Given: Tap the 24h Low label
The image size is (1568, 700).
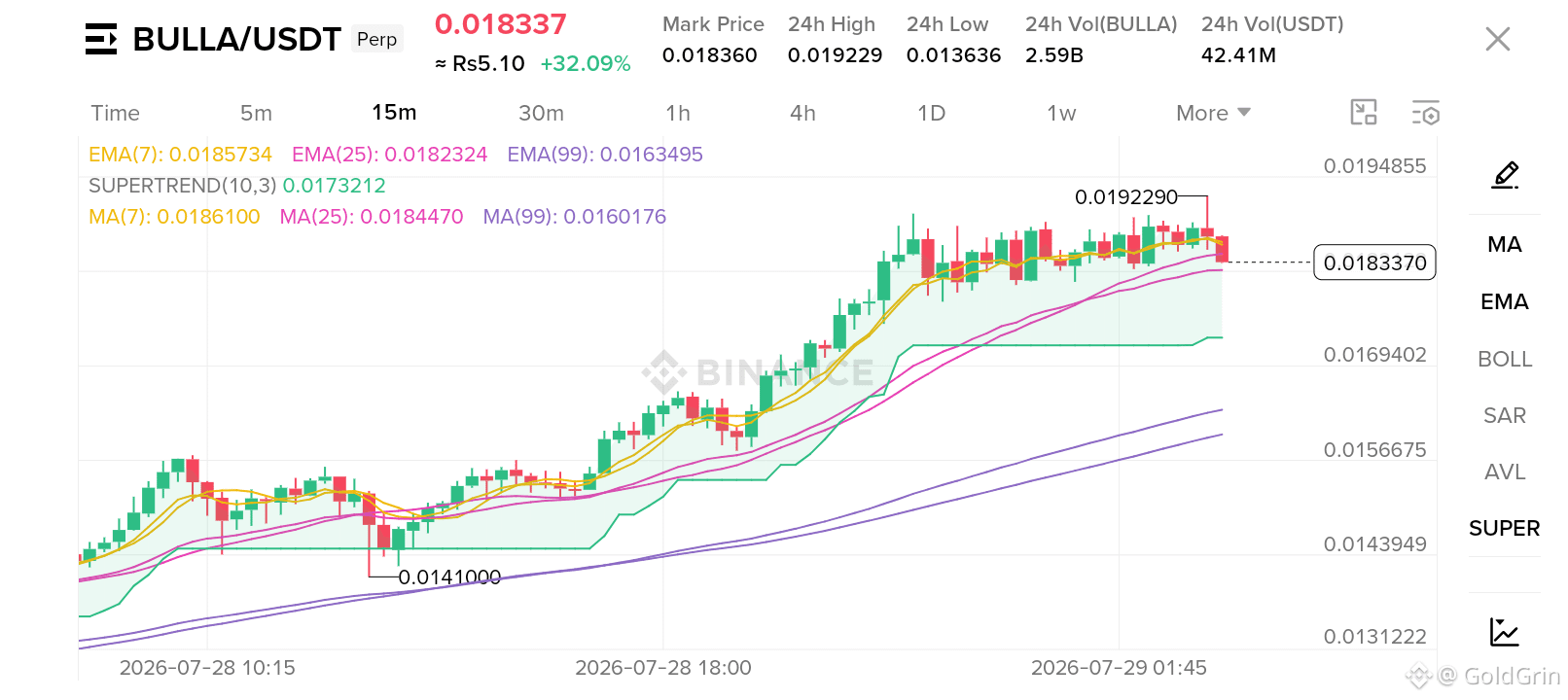Looking at the screenshot, I should (947, 24).
